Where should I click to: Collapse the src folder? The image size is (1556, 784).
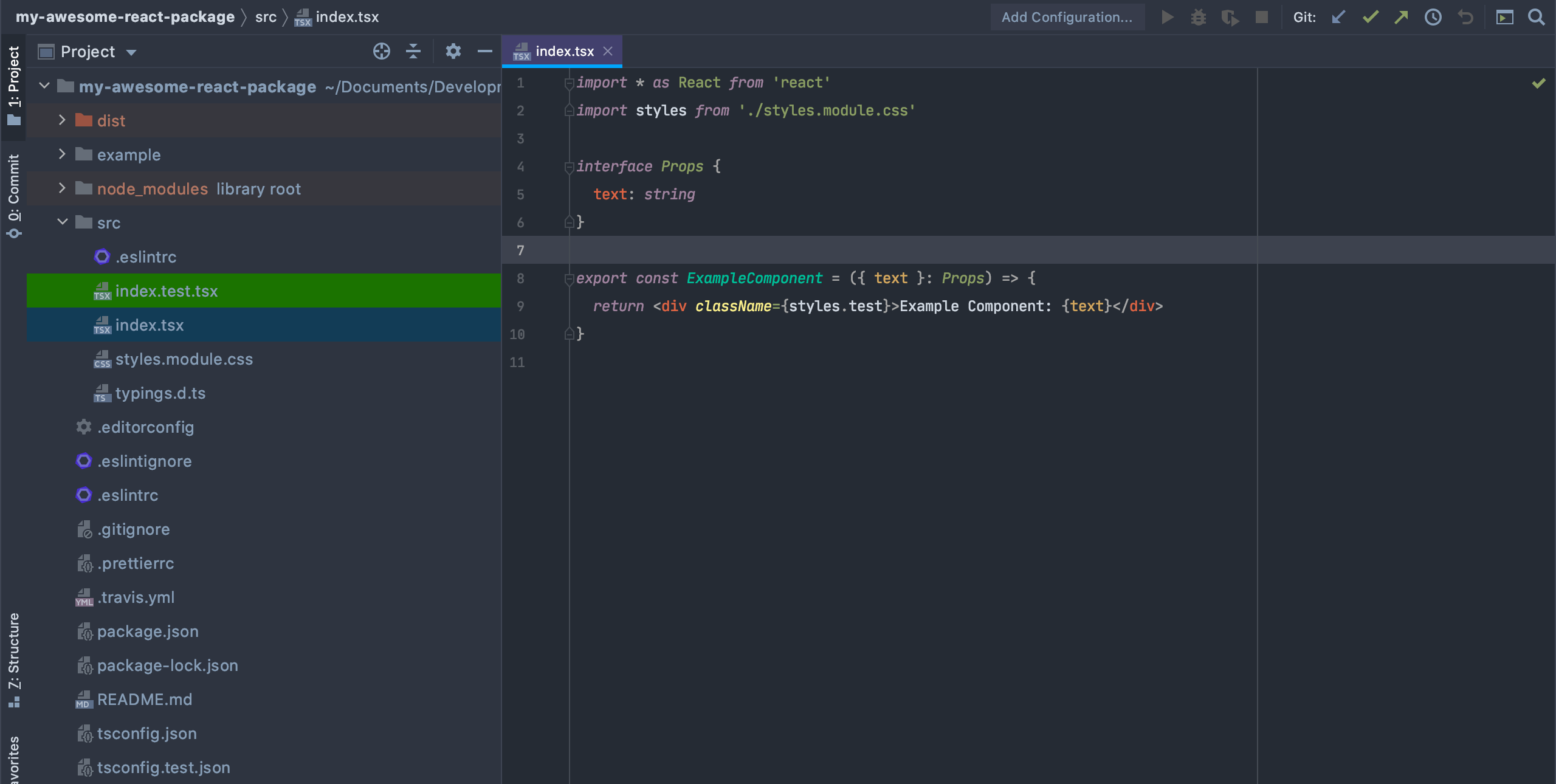pos(62,222)
